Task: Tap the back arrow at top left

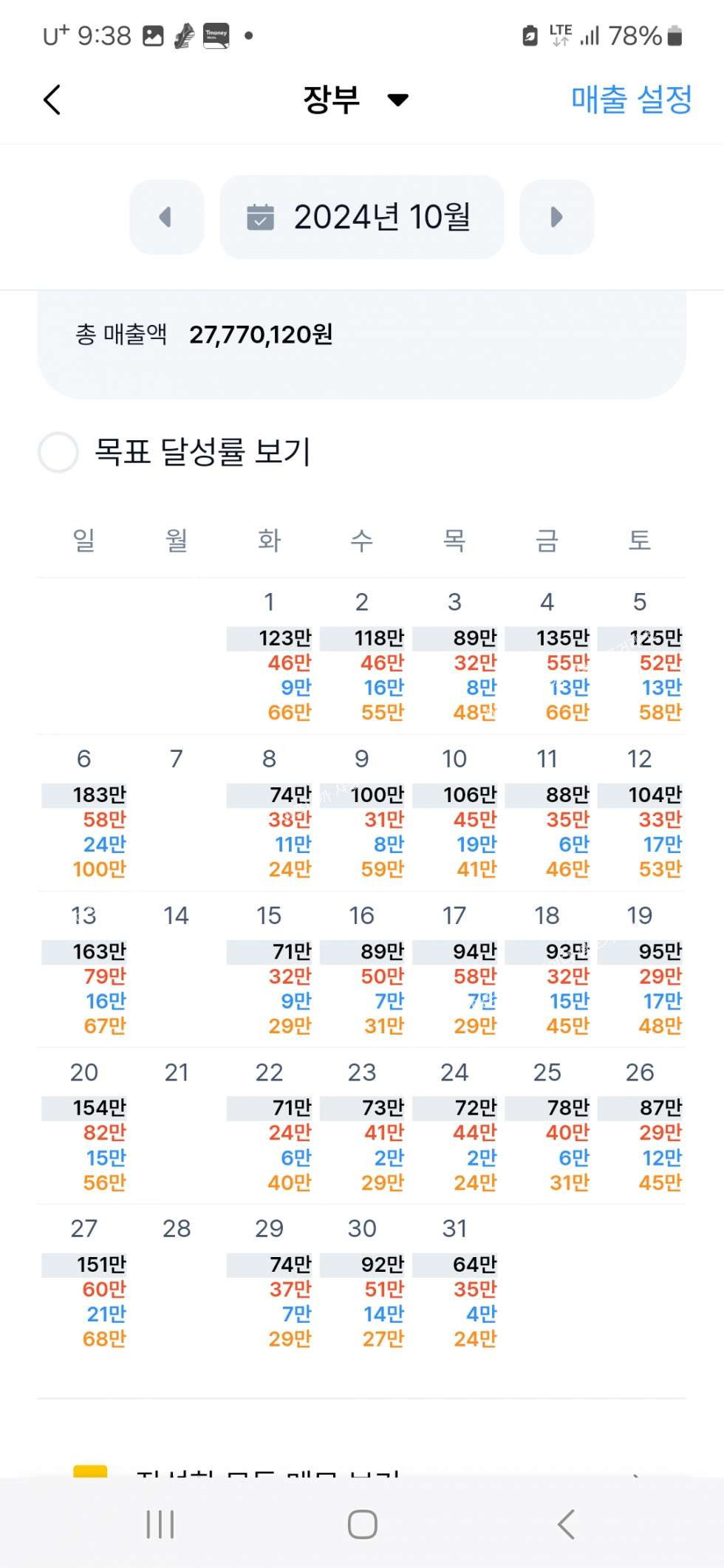Action: pyautogui.click(x=52, y=100)
